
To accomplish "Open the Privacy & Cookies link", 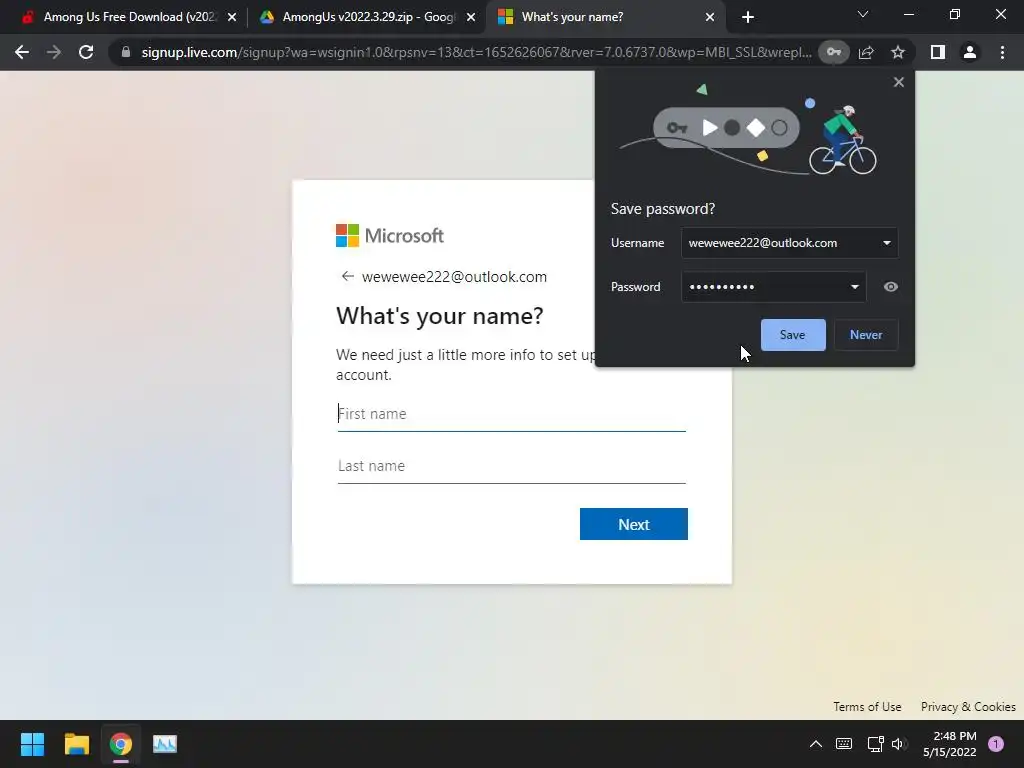I will click(968, 707).
